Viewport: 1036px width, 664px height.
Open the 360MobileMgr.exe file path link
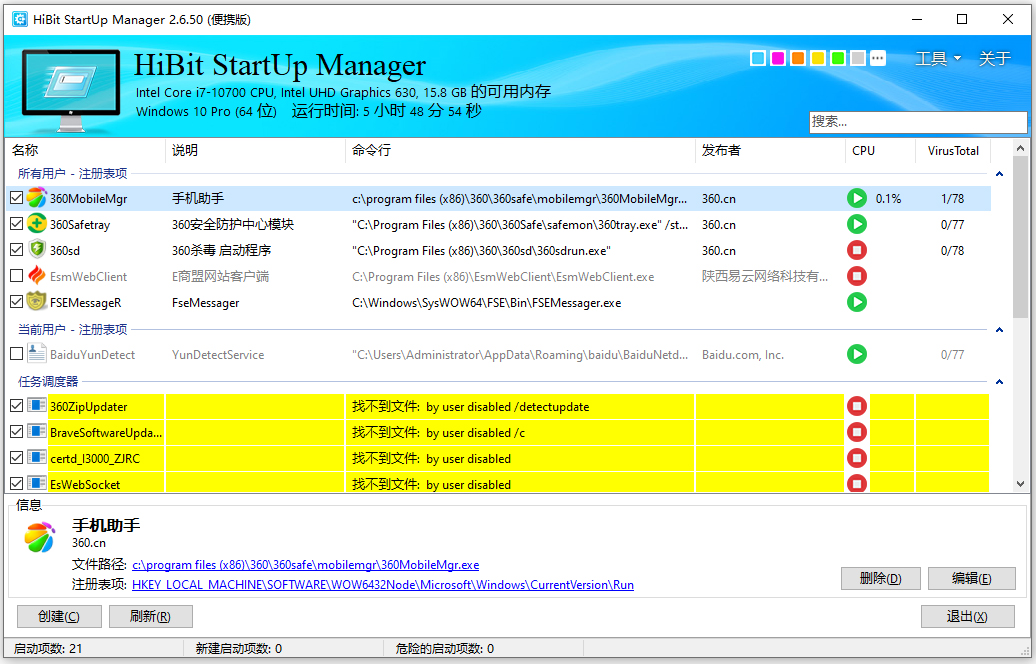click(x=306, y=565)
